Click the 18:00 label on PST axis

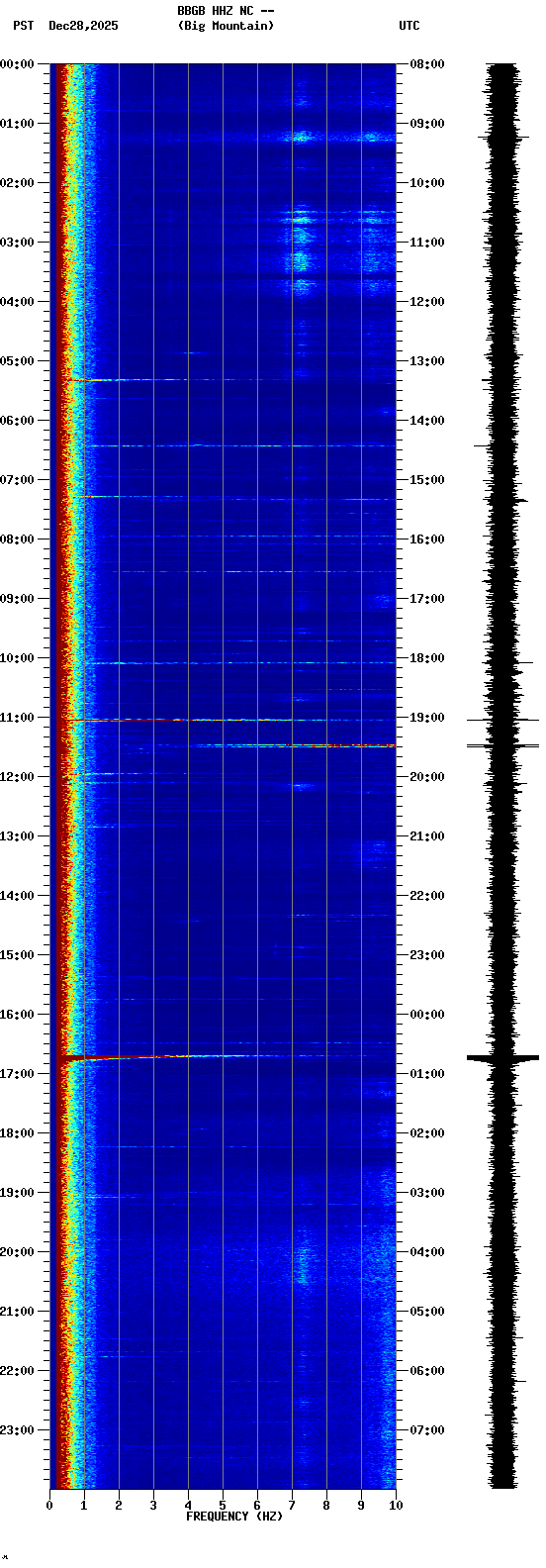(x=17, y=1133)
